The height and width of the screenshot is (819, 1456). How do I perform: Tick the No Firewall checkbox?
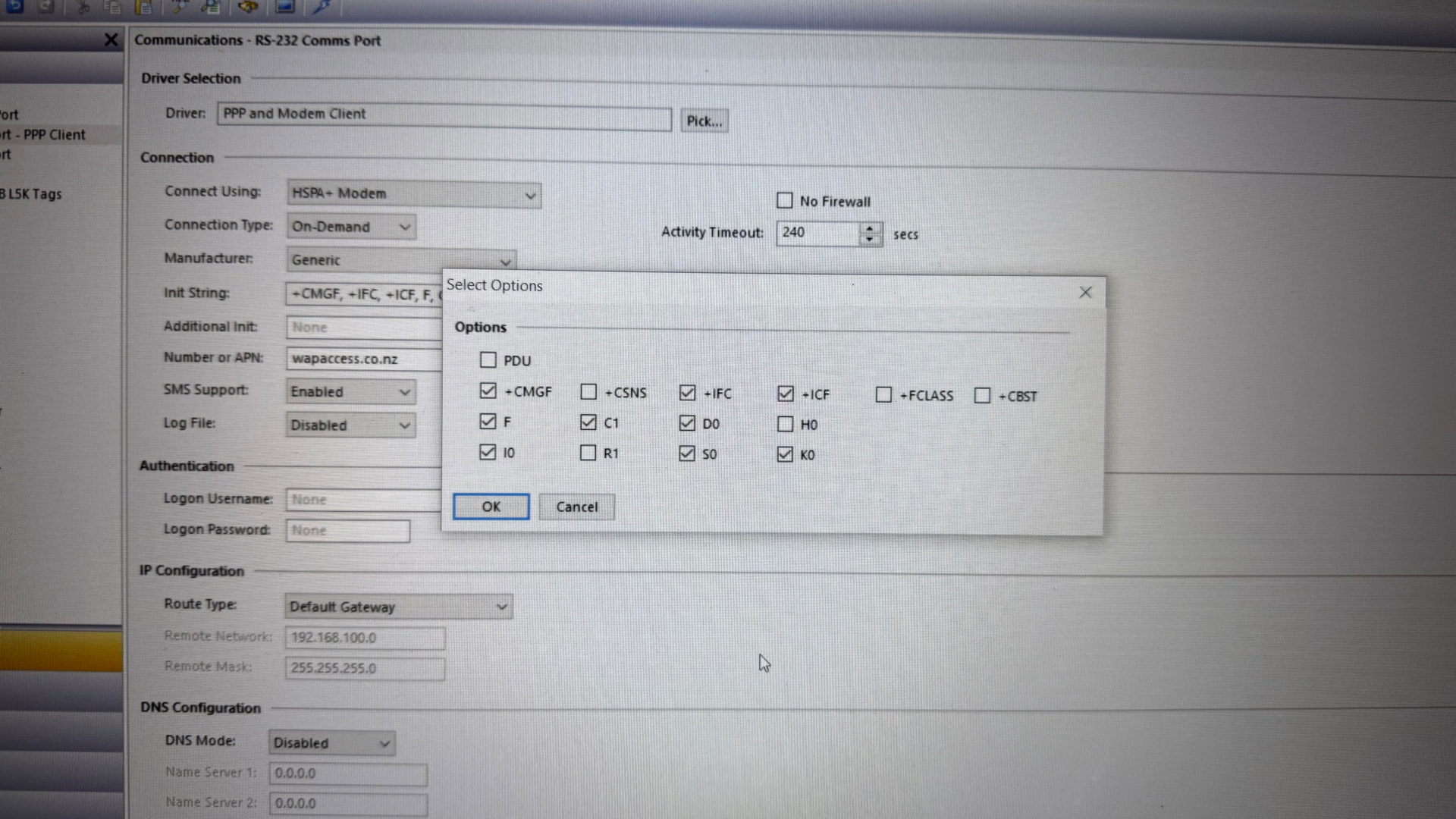(785, 200)
